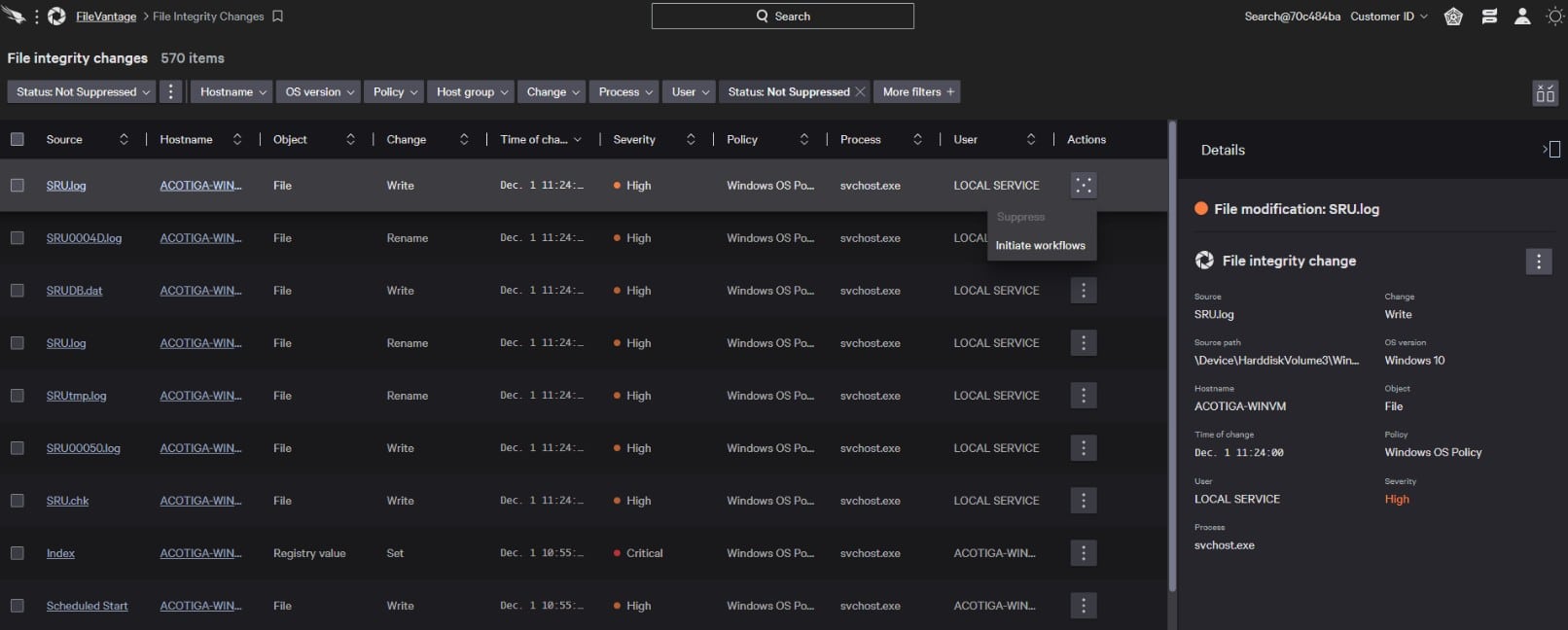Open the Change filter dropdown
The width and height of the screenshot is (1568, 630).
(x=552, y=91)
